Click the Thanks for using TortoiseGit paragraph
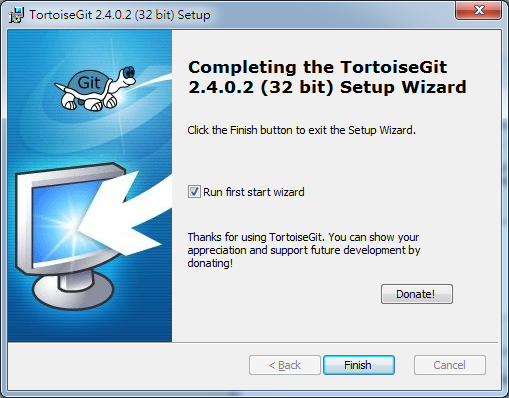Screen dimensions: 509x398 pos(304,250)
